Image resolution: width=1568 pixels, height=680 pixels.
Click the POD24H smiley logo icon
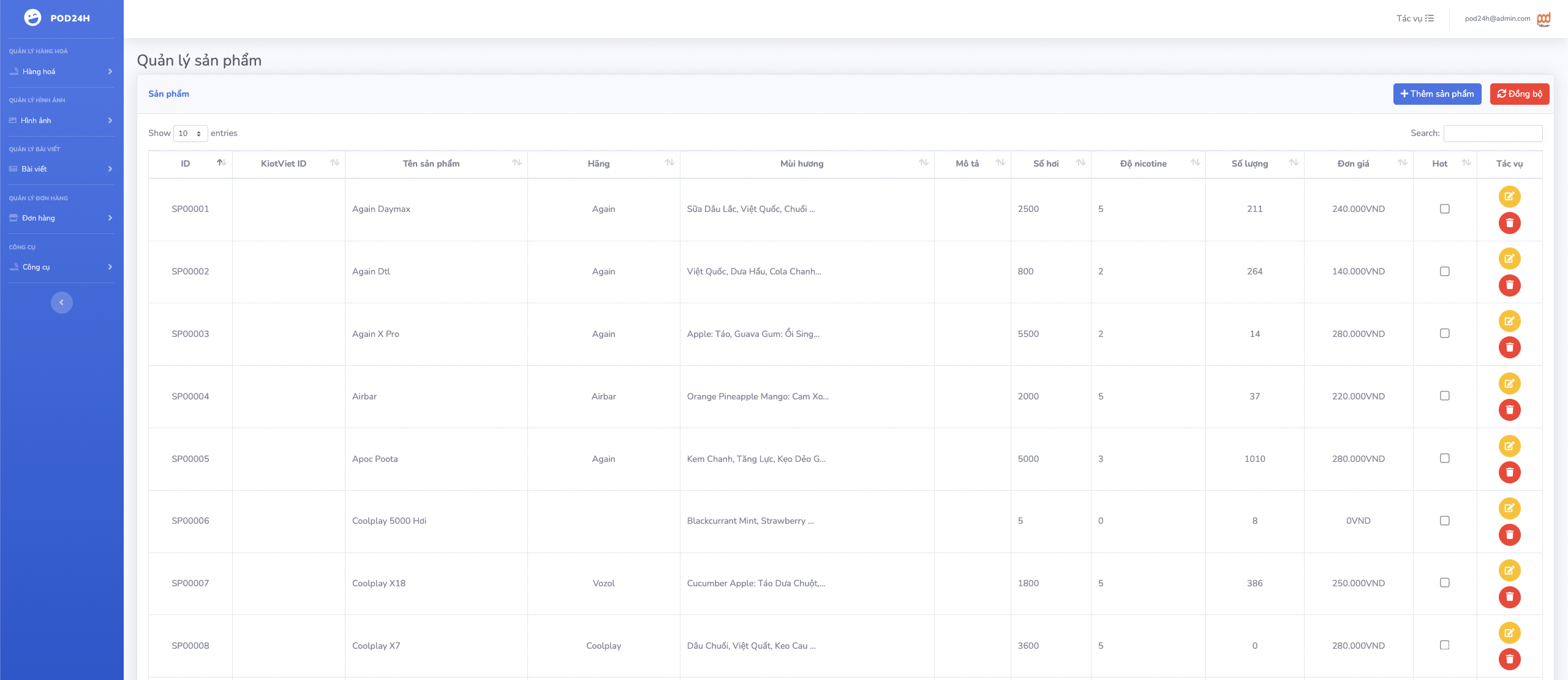(32, 18)
